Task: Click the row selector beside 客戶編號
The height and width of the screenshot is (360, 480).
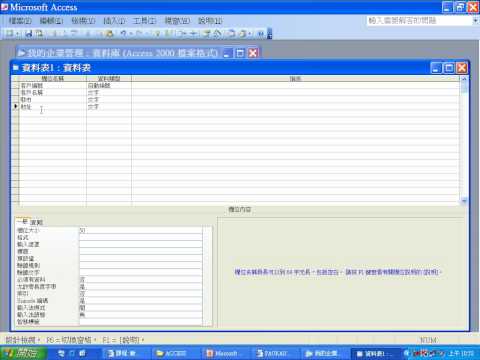Action: tap(15, 86)
